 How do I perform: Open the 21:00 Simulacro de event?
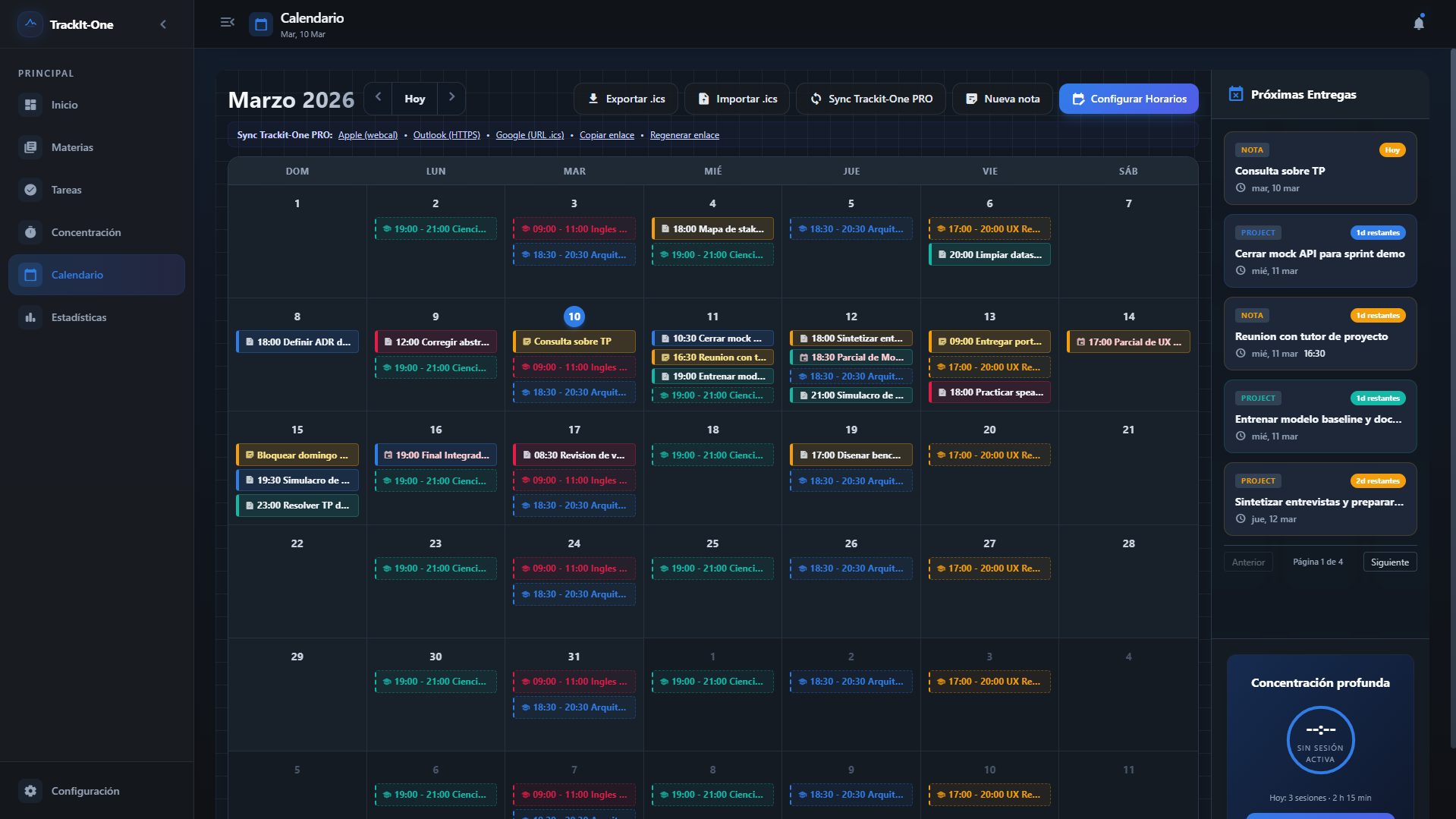(x=851, y=395)
